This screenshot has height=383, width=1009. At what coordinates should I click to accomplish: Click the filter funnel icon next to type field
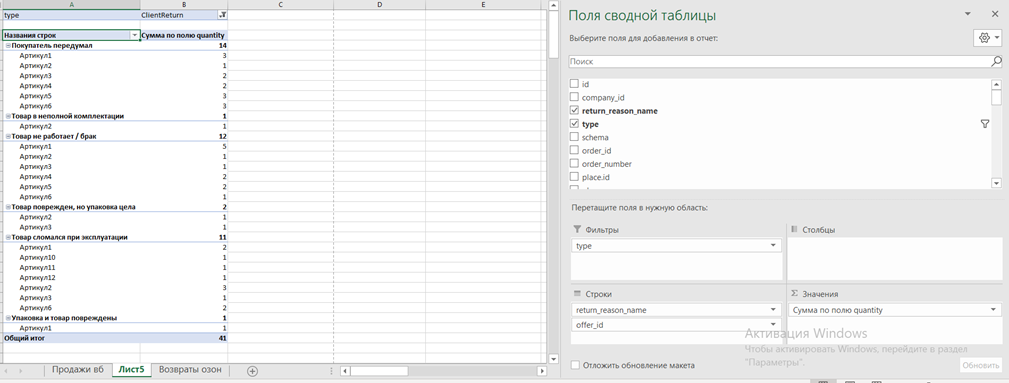click(x=985, y=124)
